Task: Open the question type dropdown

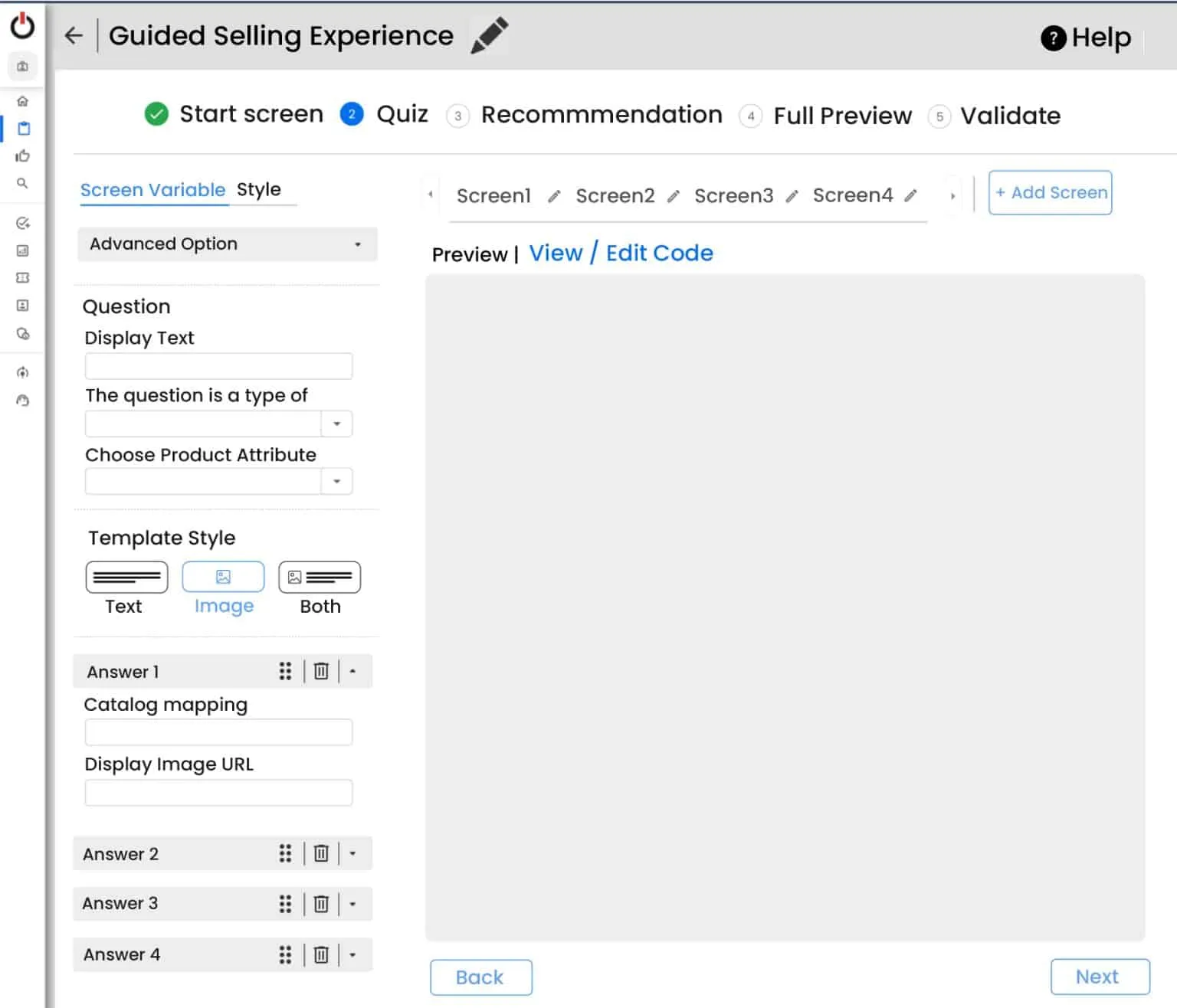Action: click(x=336, y=424)
